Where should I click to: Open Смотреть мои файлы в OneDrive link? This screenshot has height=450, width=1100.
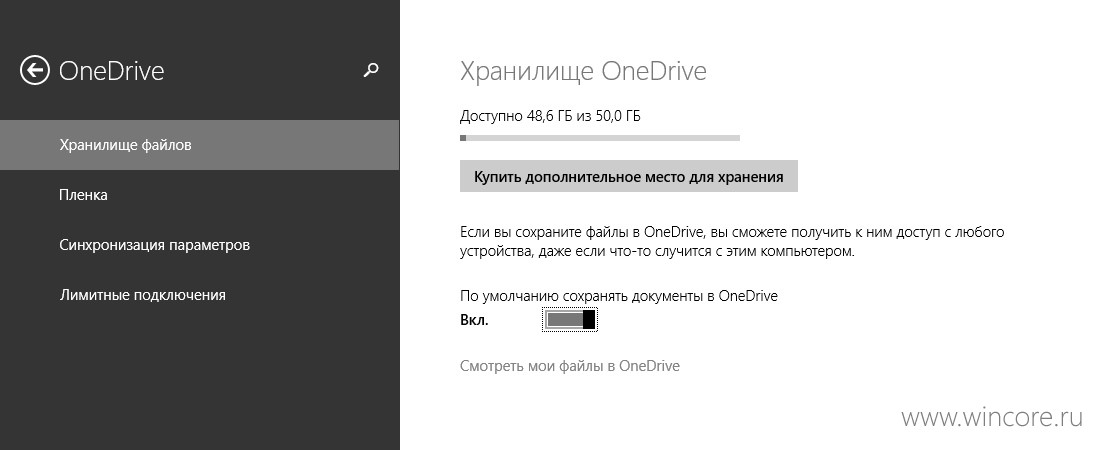pyautogui.click(x=570, y=366)
